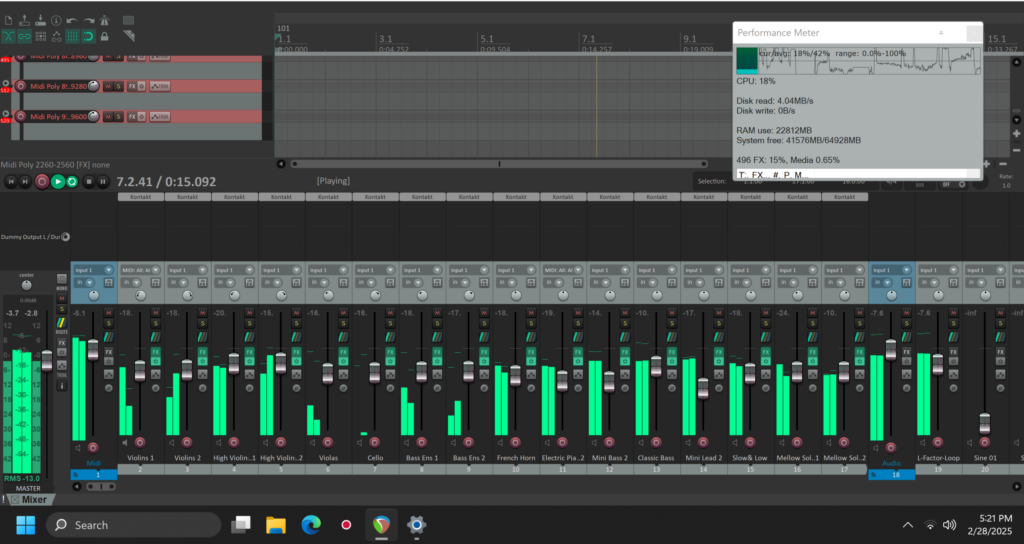Toggle the metronome icon in toolbar
Image resolution: width=1024 pixels, height=544 pixels.
(x=104, y=21)
